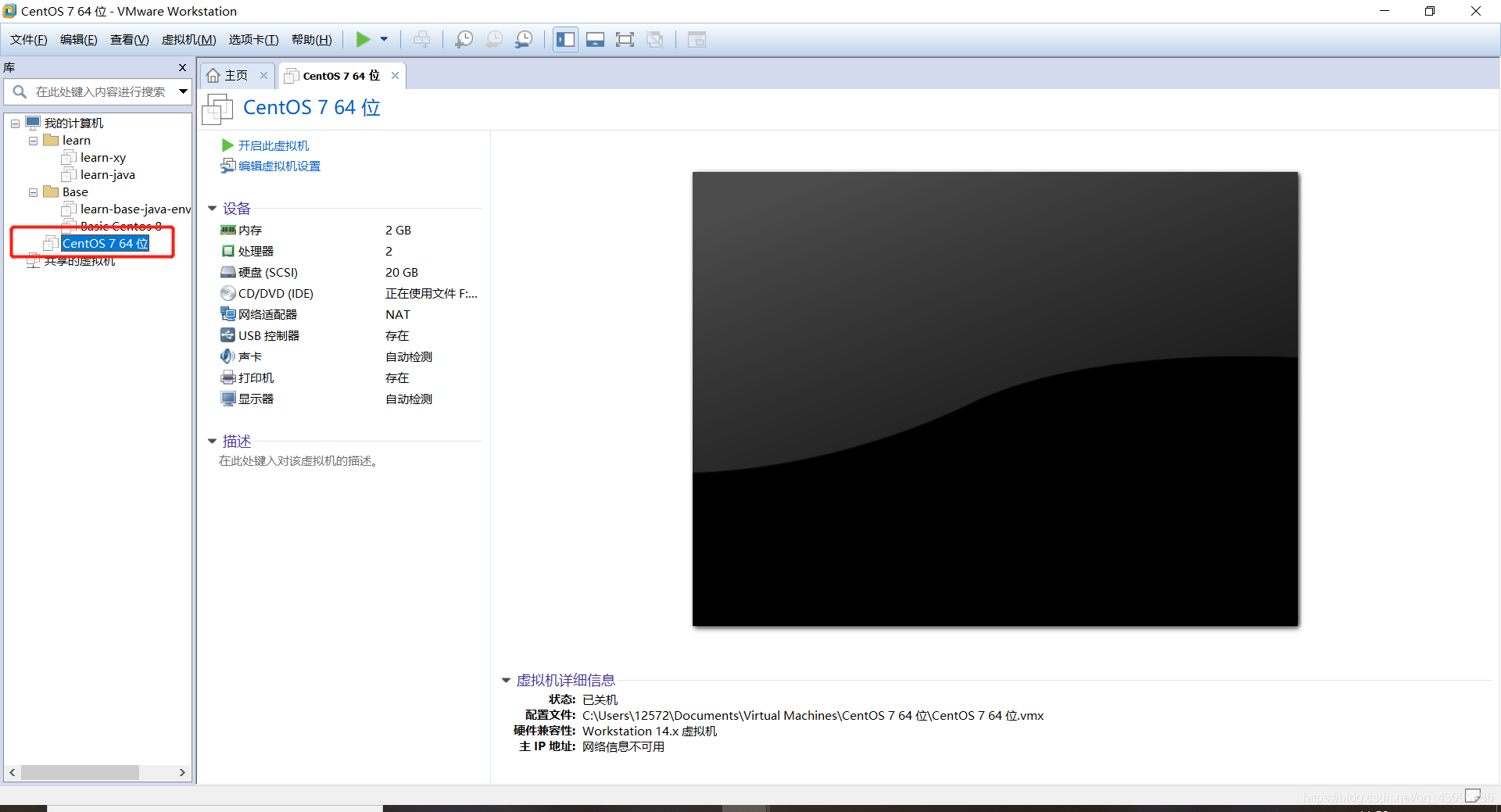Collapse the 我的计算机 tree node

pyautogui.click(x=15, y=123)
